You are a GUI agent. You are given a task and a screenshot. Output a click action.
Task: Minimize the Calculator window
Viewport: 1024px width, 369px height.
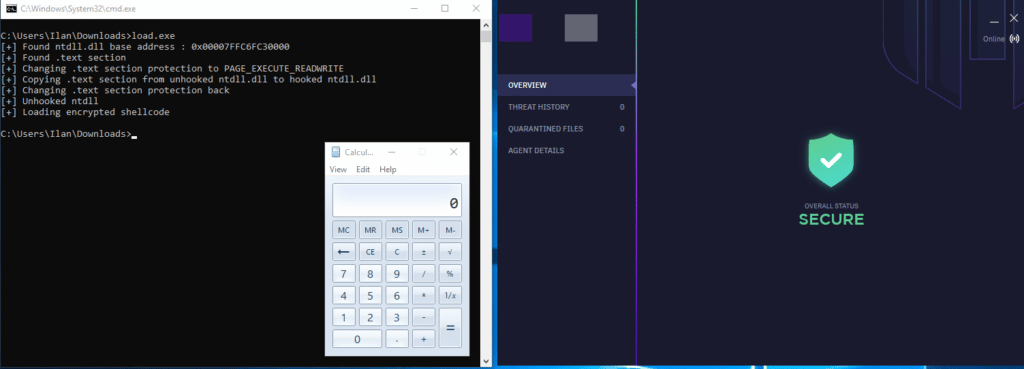point(391,152)
